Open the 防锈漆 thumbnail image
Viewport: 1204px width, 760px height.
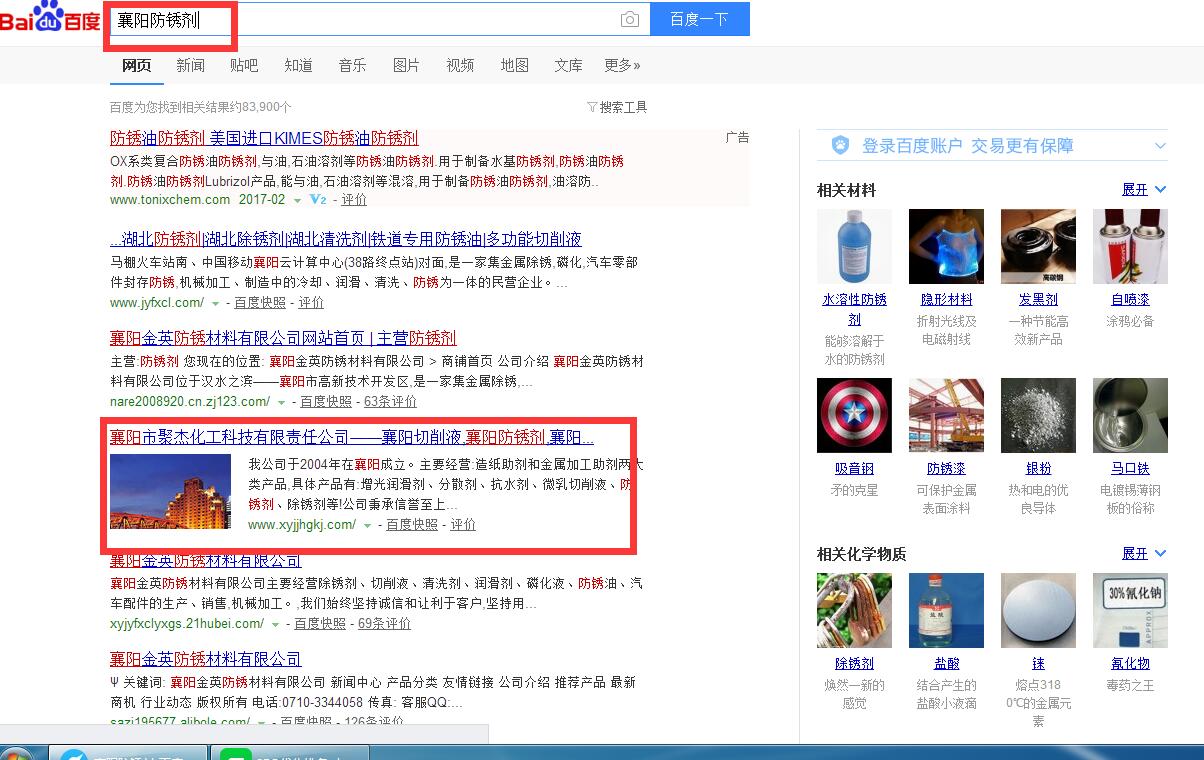[x=946, y=416]
